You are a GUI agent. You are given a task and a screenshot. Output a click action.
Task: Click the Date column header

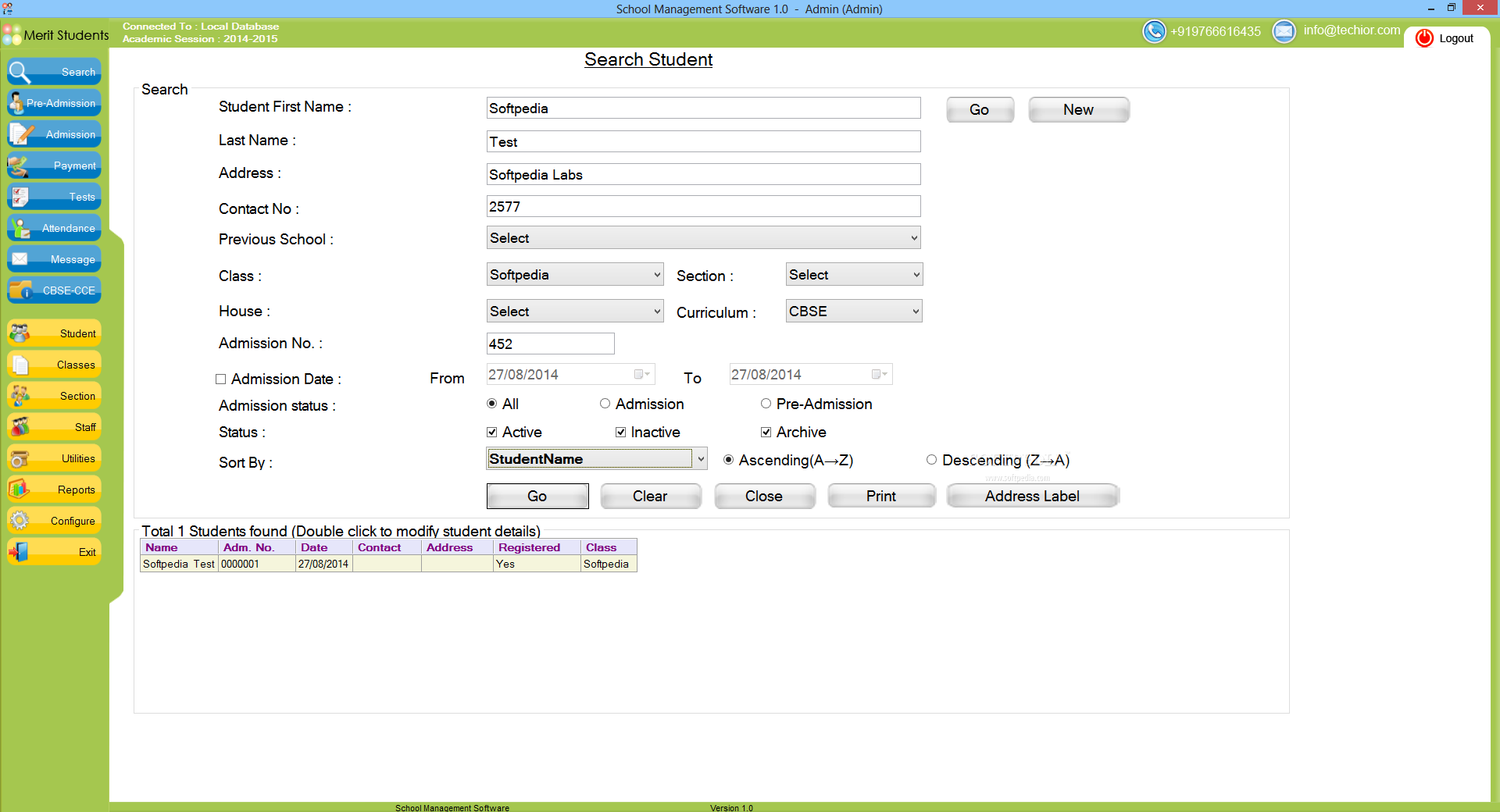(324, 547)
